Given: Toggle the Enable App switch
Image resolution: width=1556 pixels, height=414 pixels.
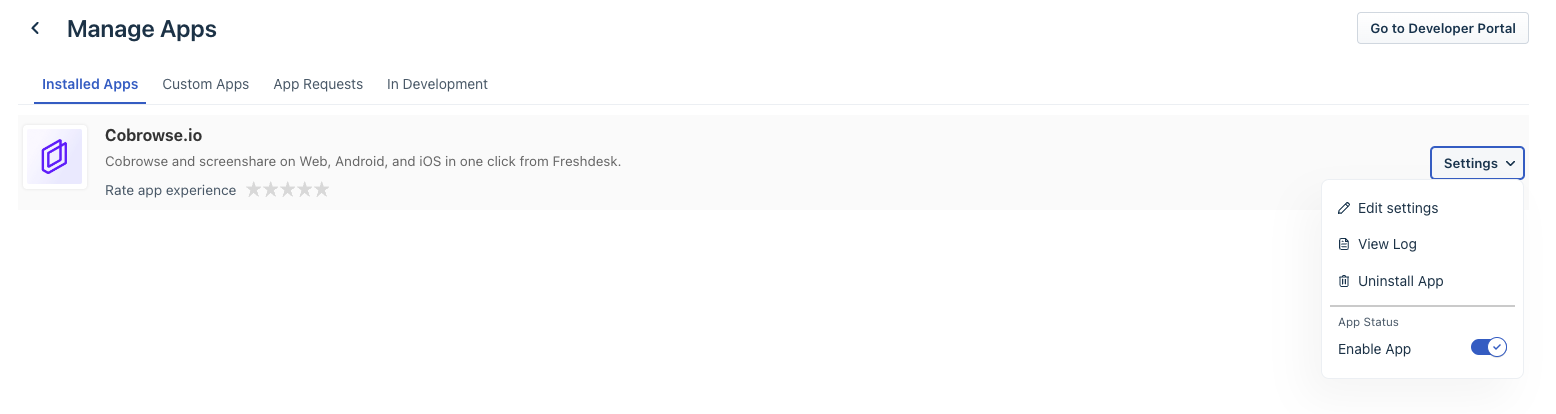Looking at the screenshot, I should click(1488, 348).
